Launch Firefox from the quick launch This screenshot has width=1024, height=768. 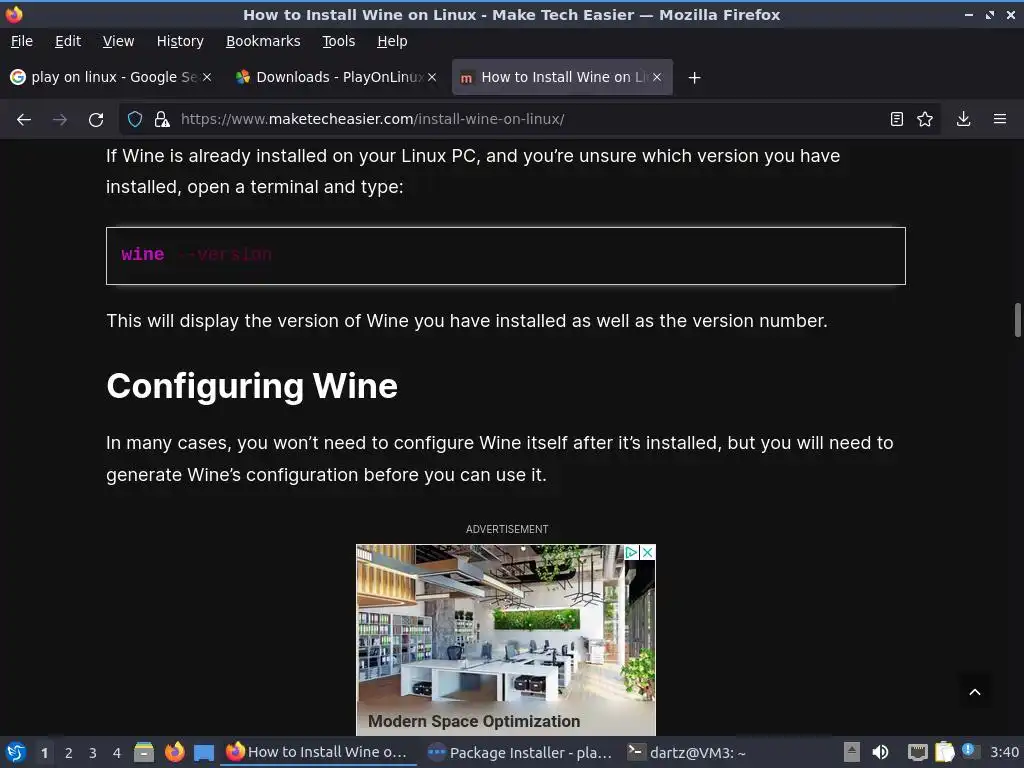click(174, 752)
